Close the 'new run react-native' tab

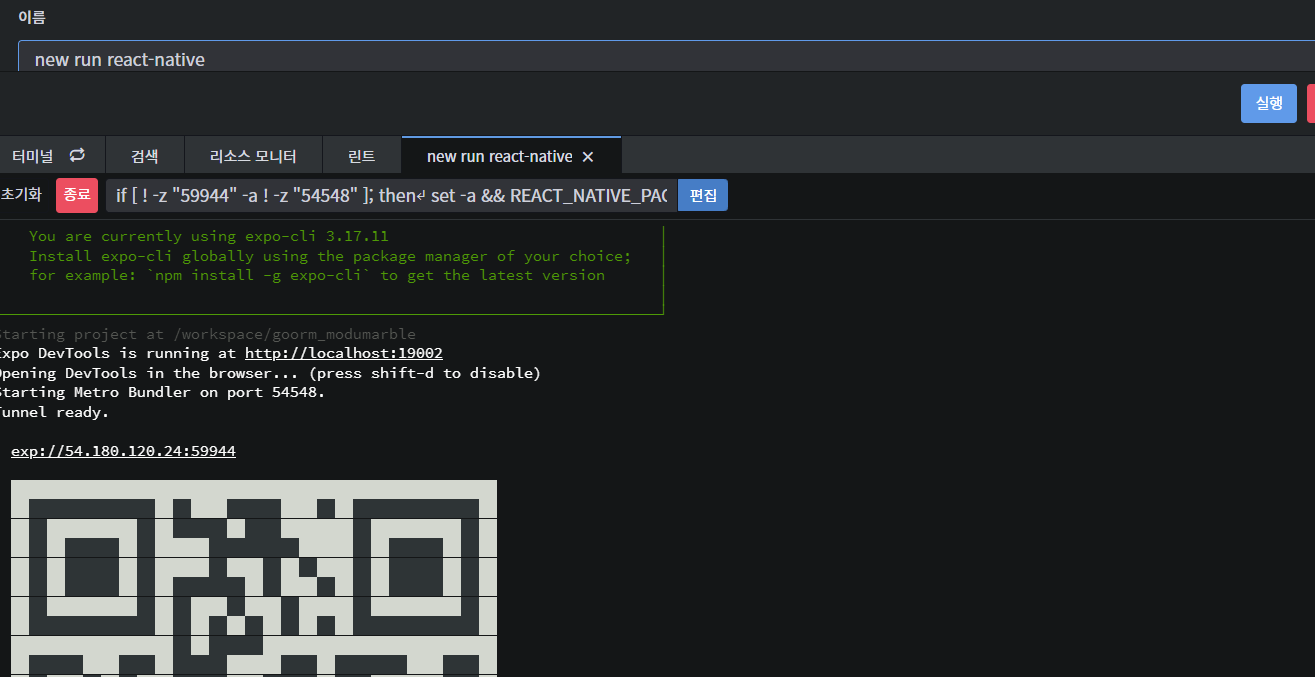pyautogui.click(x=588, y=157)
